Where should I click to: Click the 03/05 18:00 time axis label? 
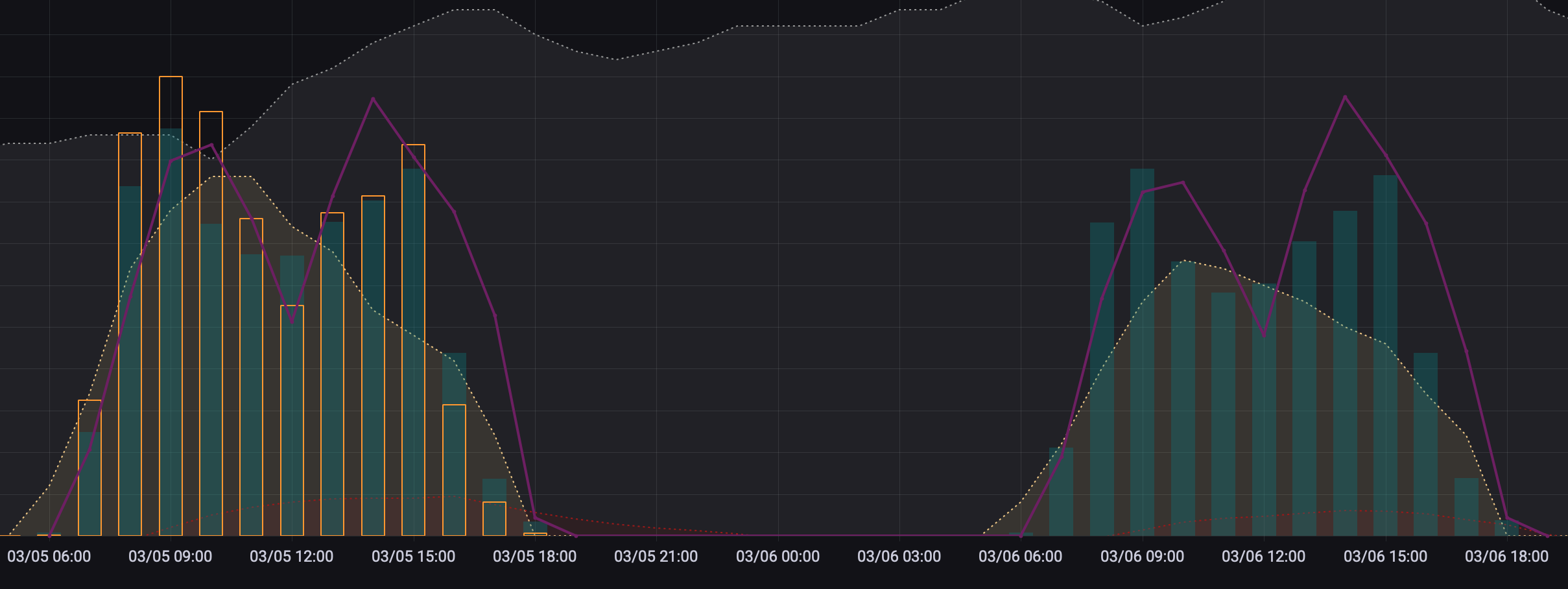(x=535, y=557)
